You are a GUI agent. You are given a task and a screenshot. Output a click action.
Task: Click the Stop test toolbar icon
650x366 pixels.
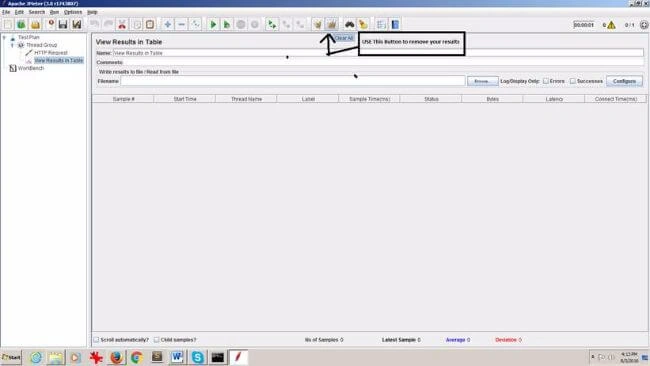click(241, 24)
